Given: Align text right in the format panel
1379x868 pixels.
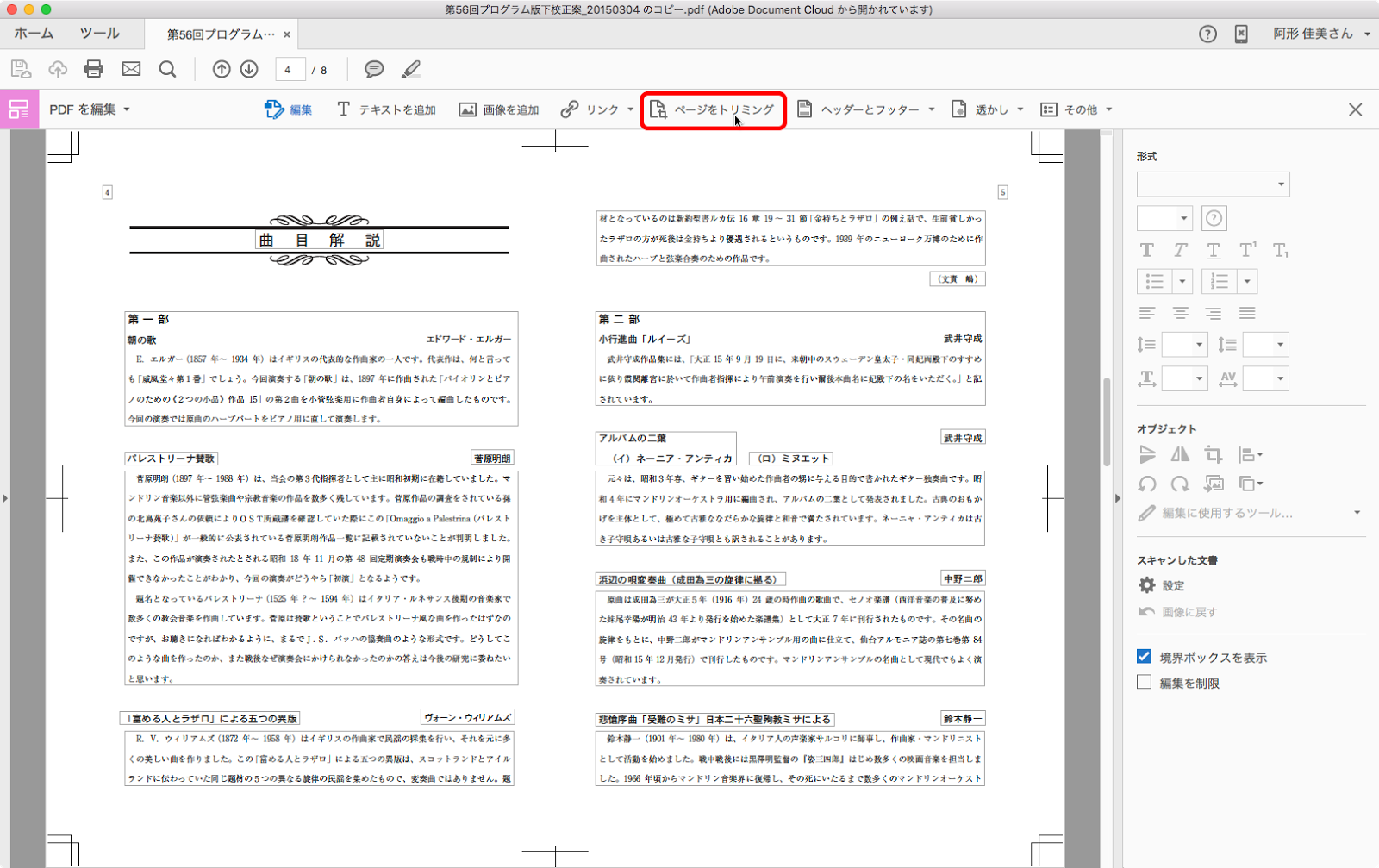Looking at the screenshot, I should click(1214, 313).
